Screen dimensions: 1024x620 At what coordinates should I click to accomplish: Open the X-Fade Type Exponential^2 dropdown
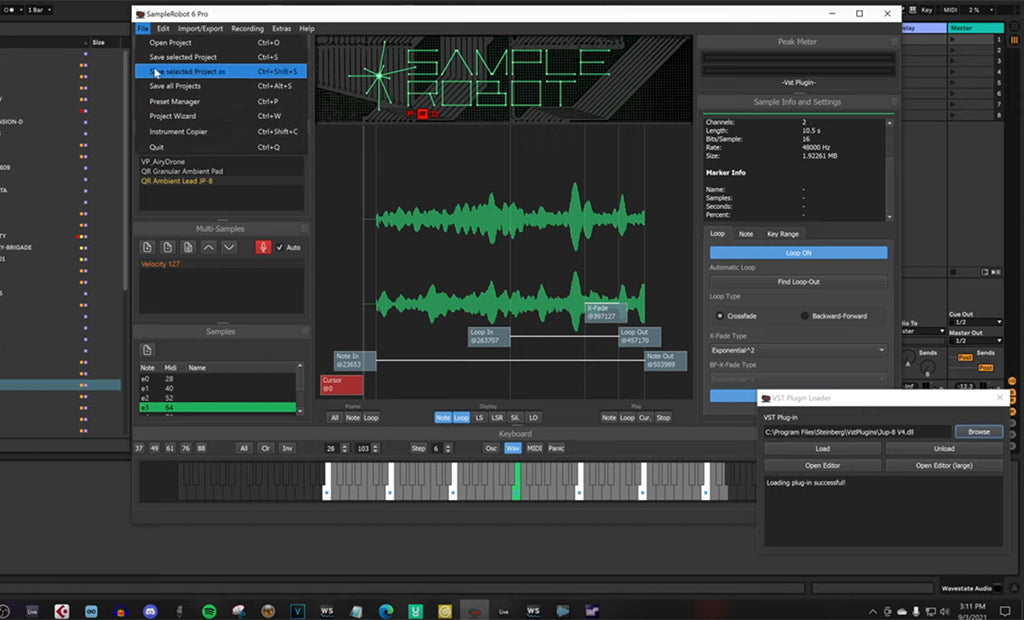click(795, 349)
